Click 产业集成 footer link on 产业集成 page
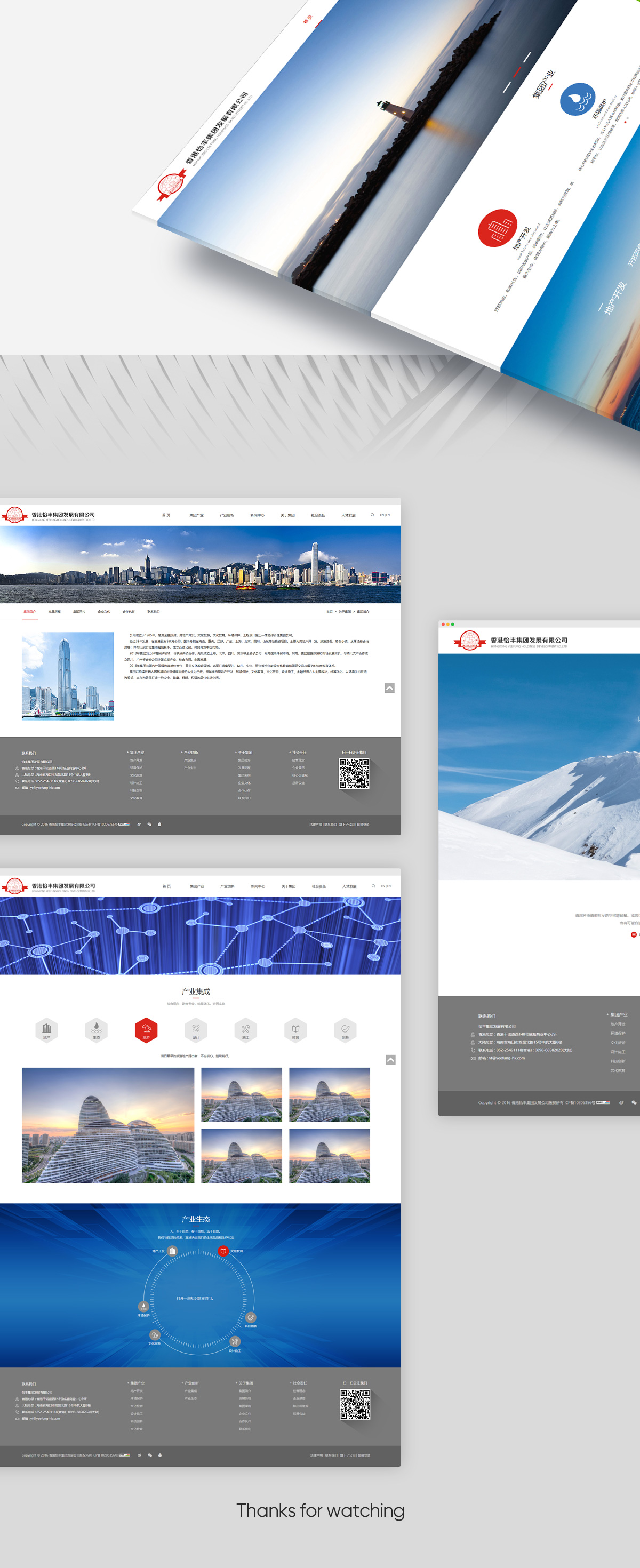The image size is (640, 1568). pos(190,1391)
